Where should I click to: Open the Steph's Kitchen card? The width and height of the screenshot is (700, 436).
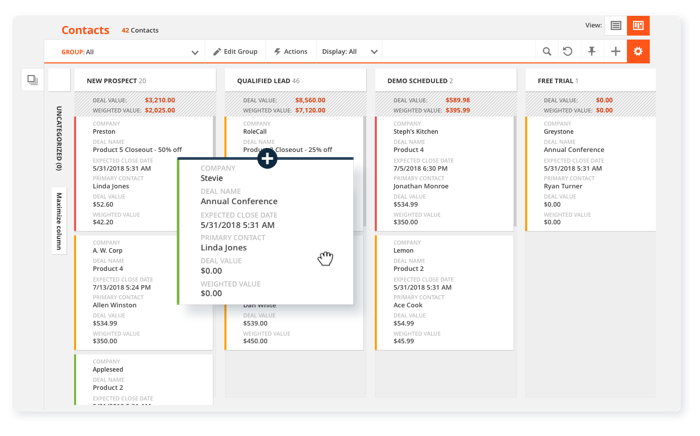point(445,174)
